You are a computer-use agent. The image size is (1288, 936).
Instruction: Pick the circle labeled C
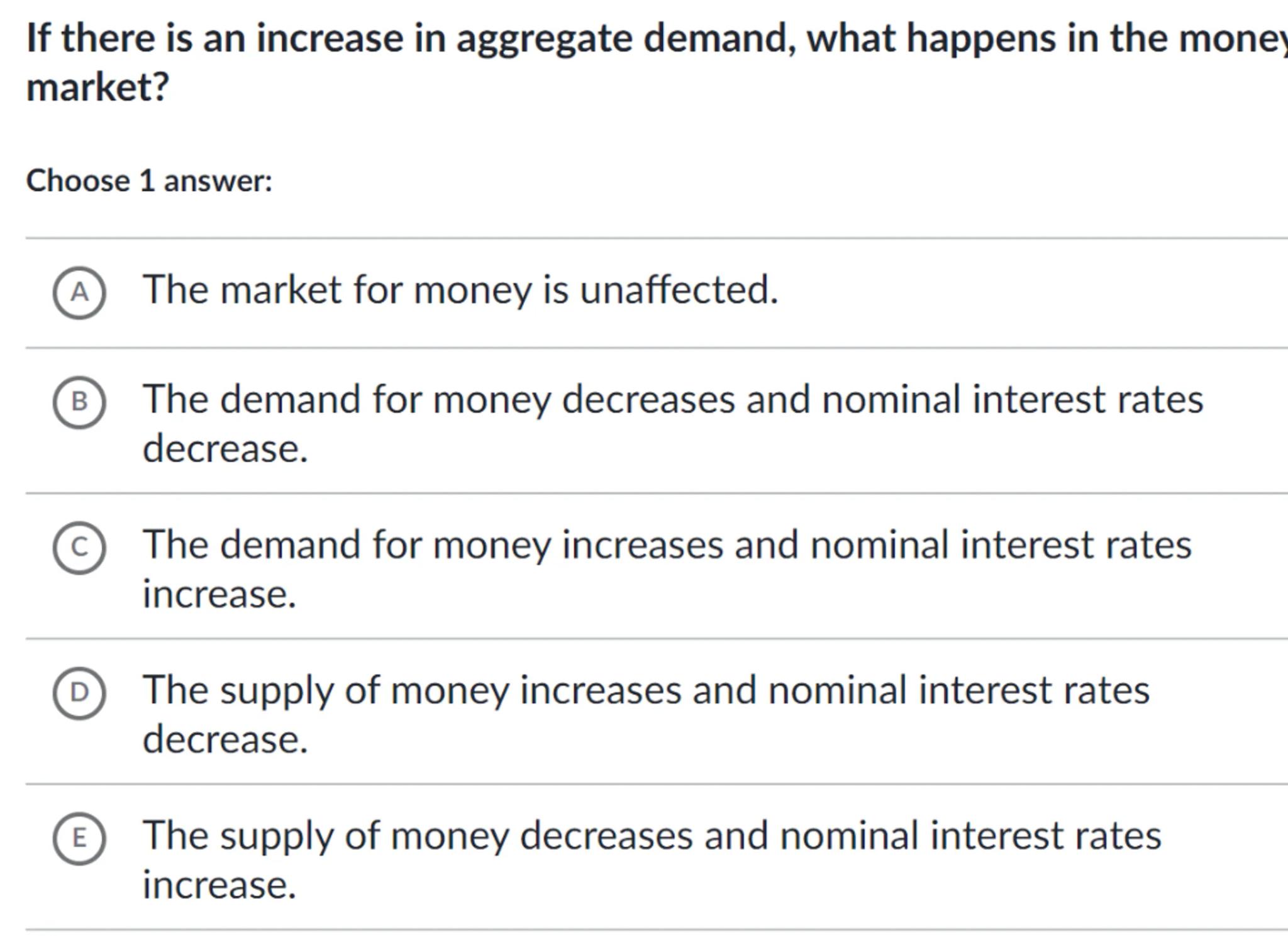pos(79,548)
